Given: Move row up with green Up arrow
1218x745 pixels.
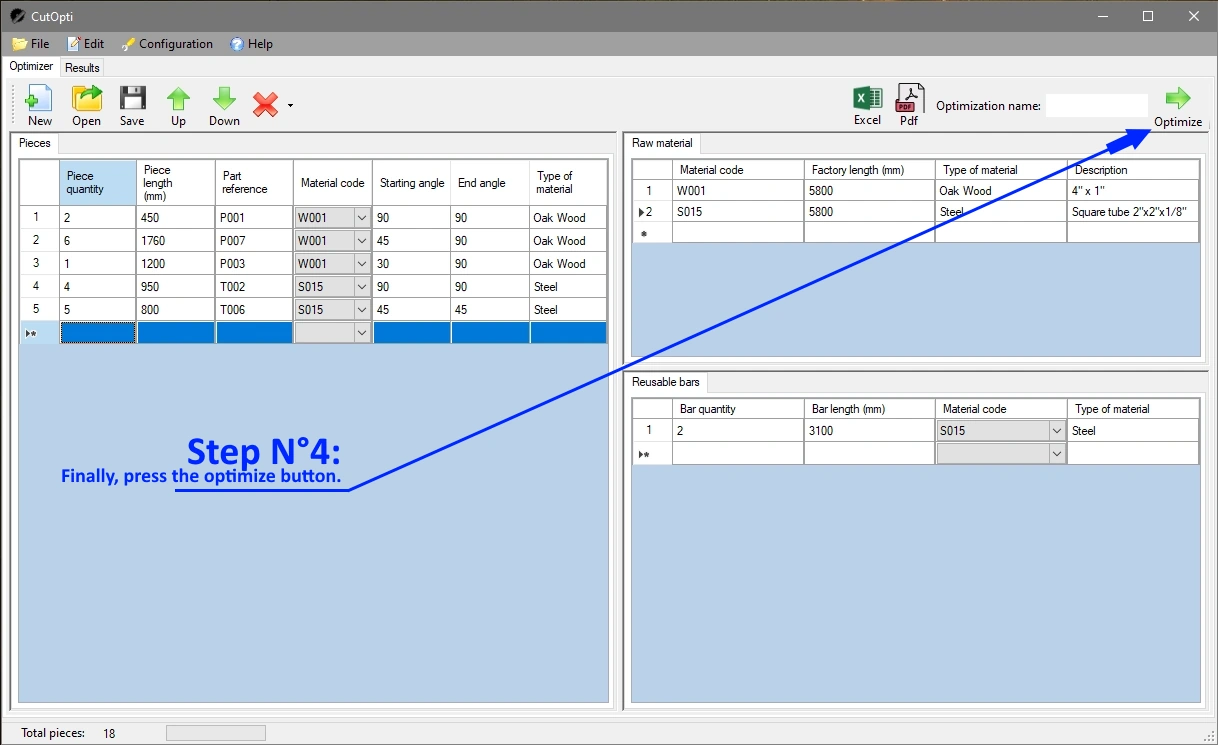Looking at the screenshot, I should (178, 105).
